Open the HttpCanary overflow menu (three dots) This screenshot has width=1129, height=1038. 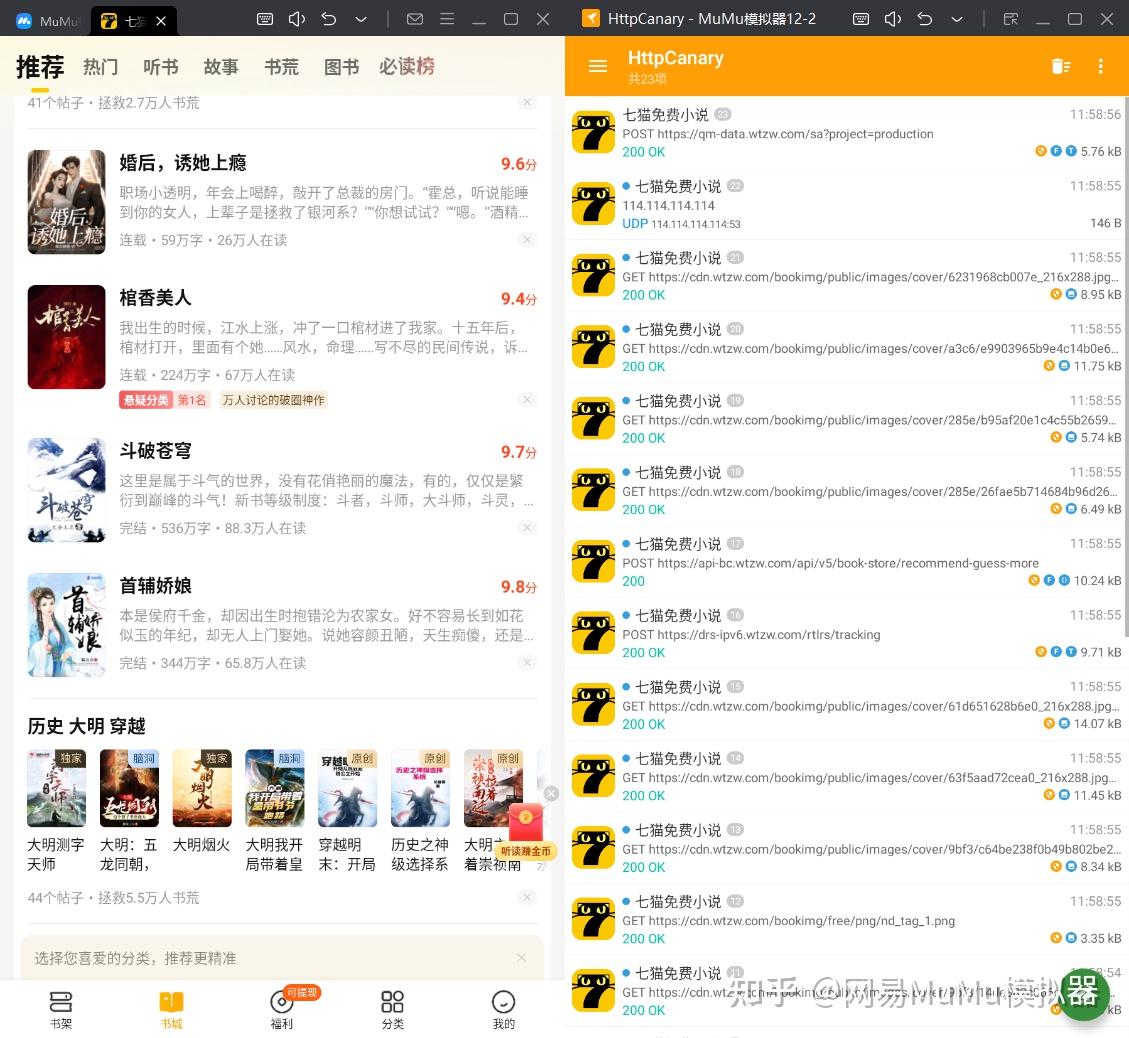[x=1101, y=66]
